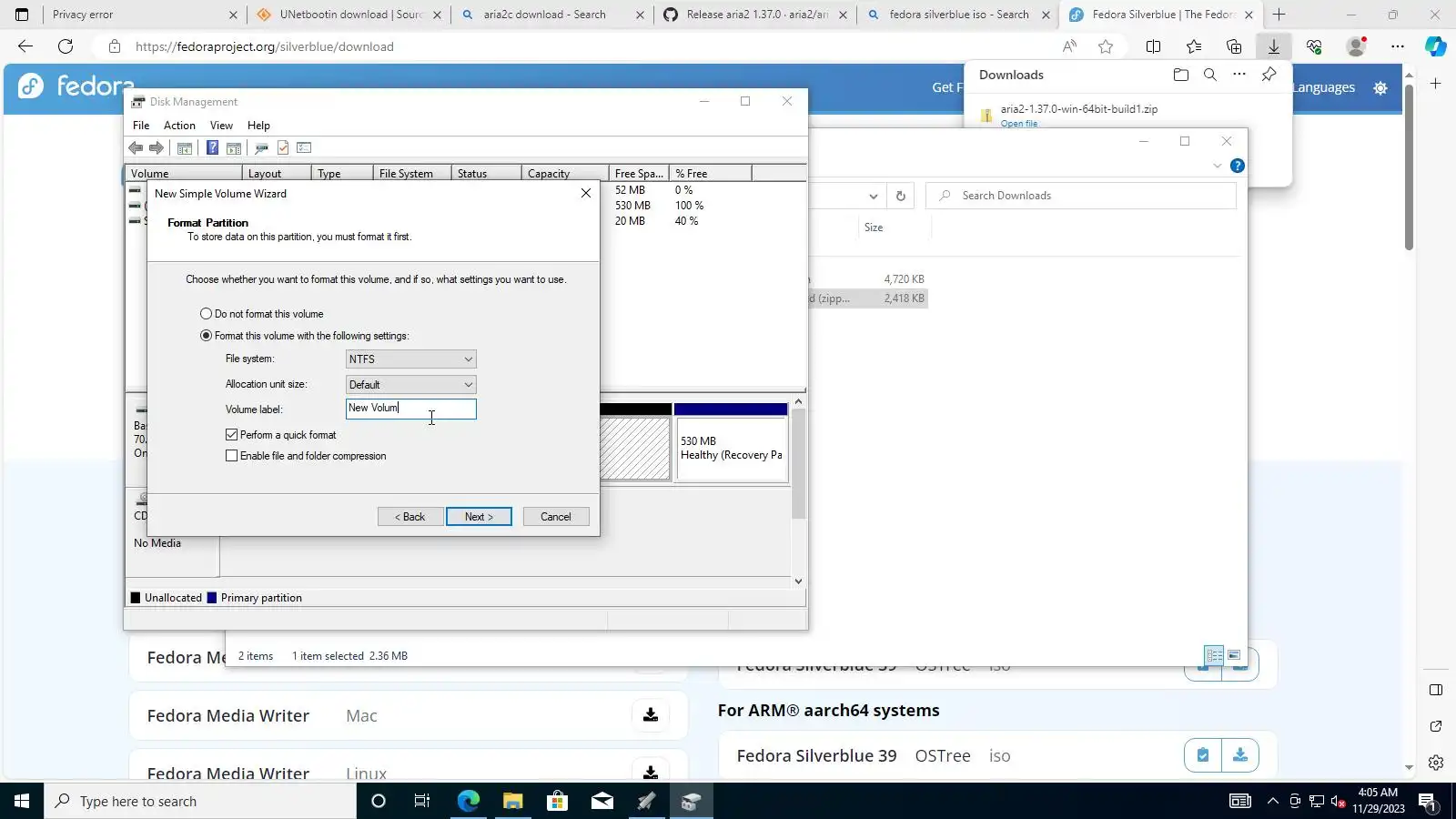Switch to the UNetbootin download tab
The width and height of the screenshot is (1456, 819).
point(349,15)
